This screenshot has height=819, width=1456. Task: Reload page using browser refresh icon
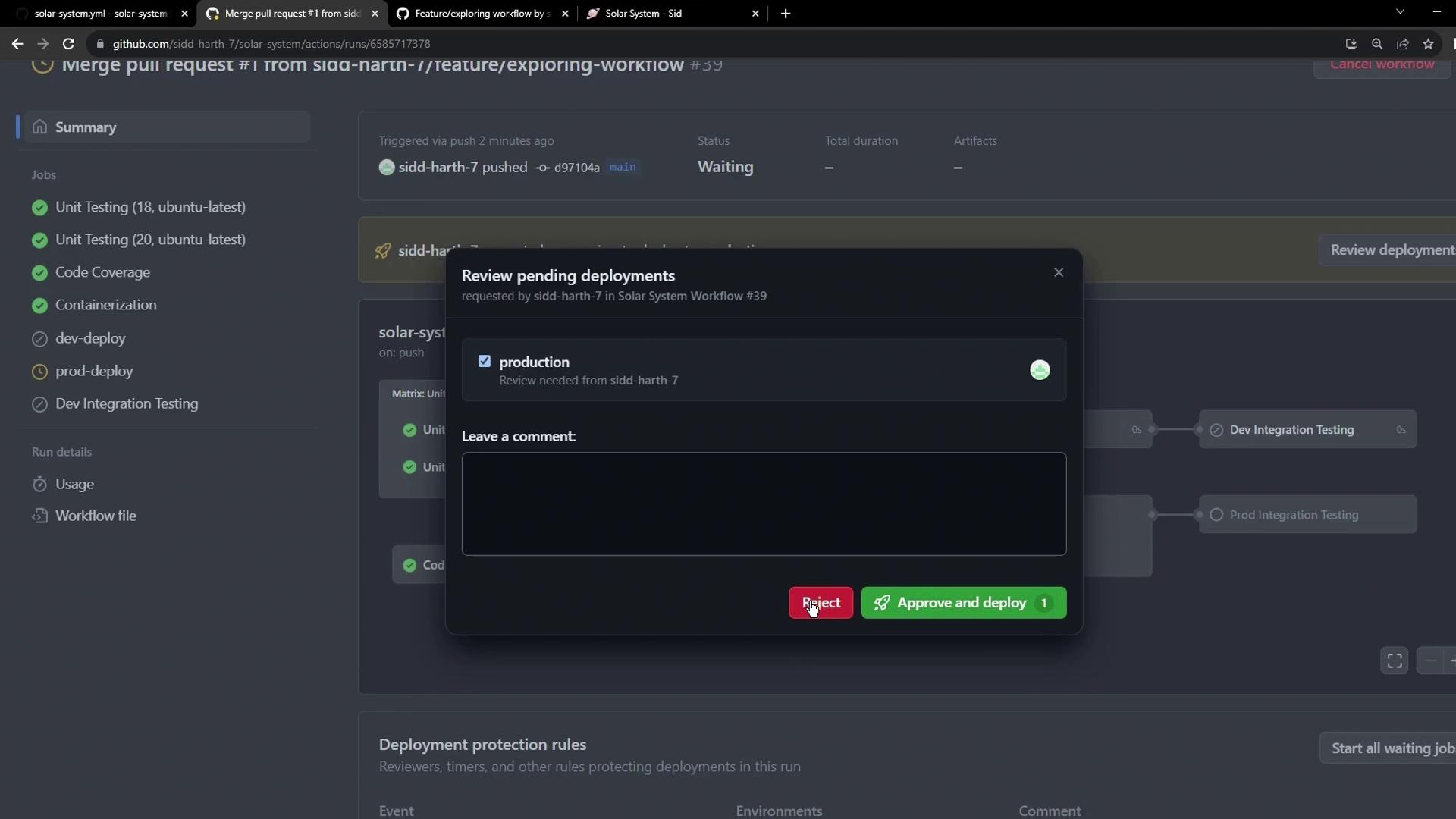(x=68, y=44)
